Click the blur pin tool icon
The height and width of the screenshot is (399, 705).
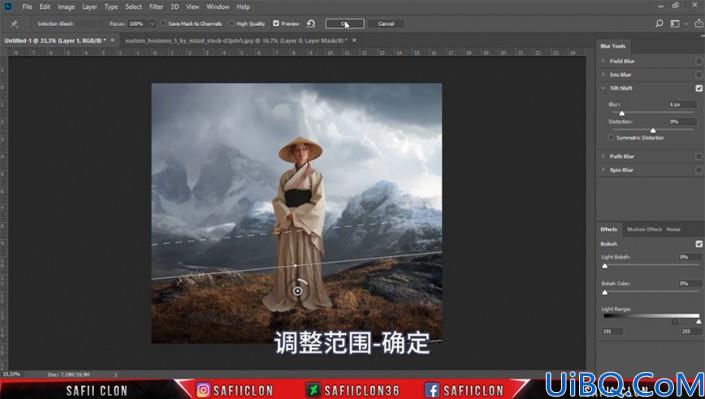(14, 24)
